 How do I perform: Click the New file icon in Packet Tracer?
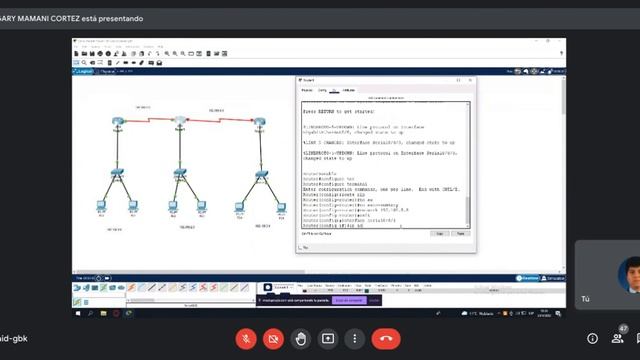[76, 53]
